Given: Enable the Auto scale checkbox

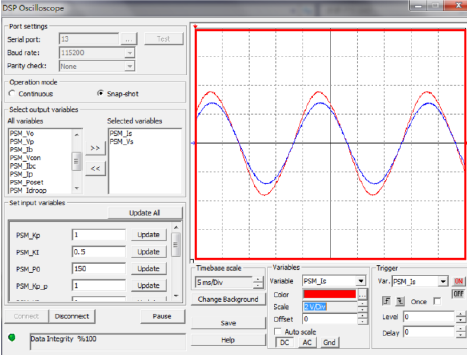Looking at the screenshot, I should (277, 331).
